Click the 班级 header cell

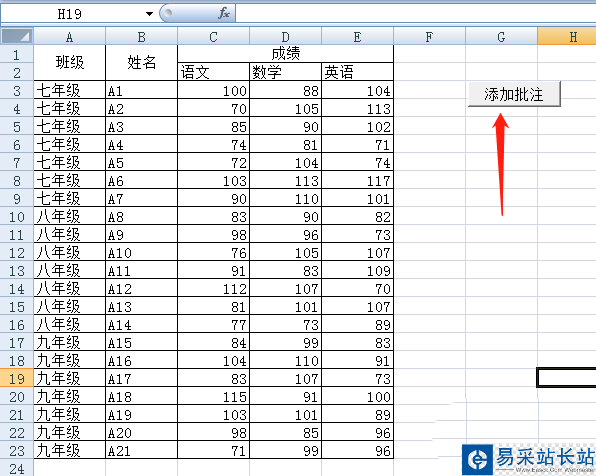(70, 63)
